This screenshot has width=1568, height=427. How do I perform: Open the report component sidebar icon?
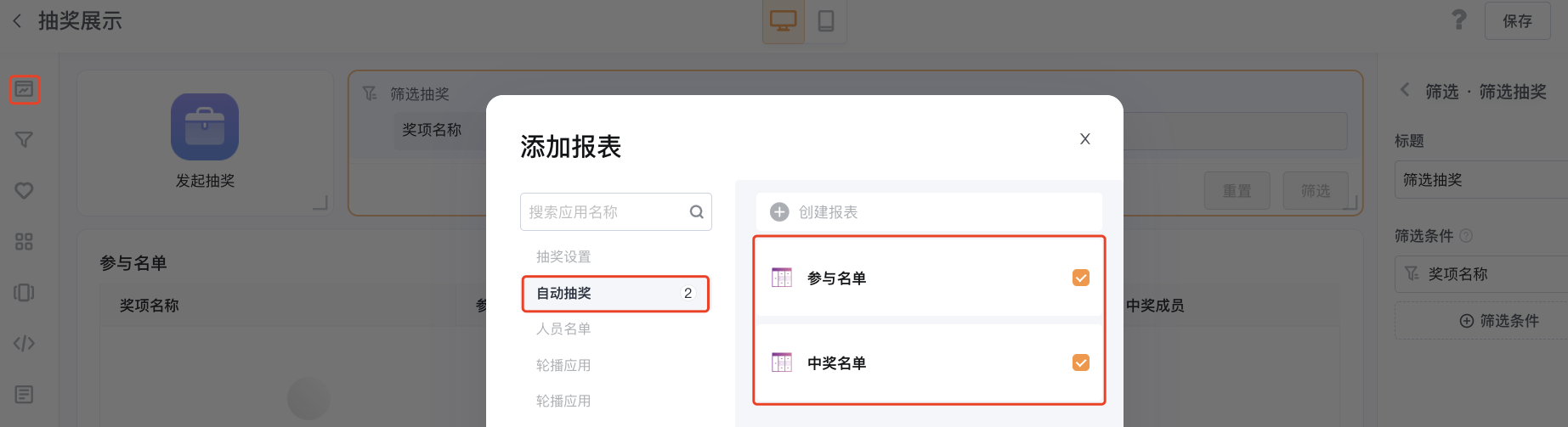click(24, 89)
